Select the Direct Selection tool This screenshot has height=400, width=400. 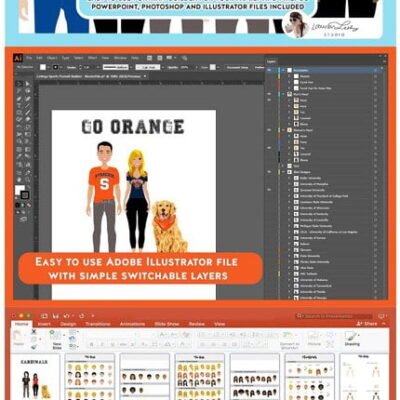point(27,84)
